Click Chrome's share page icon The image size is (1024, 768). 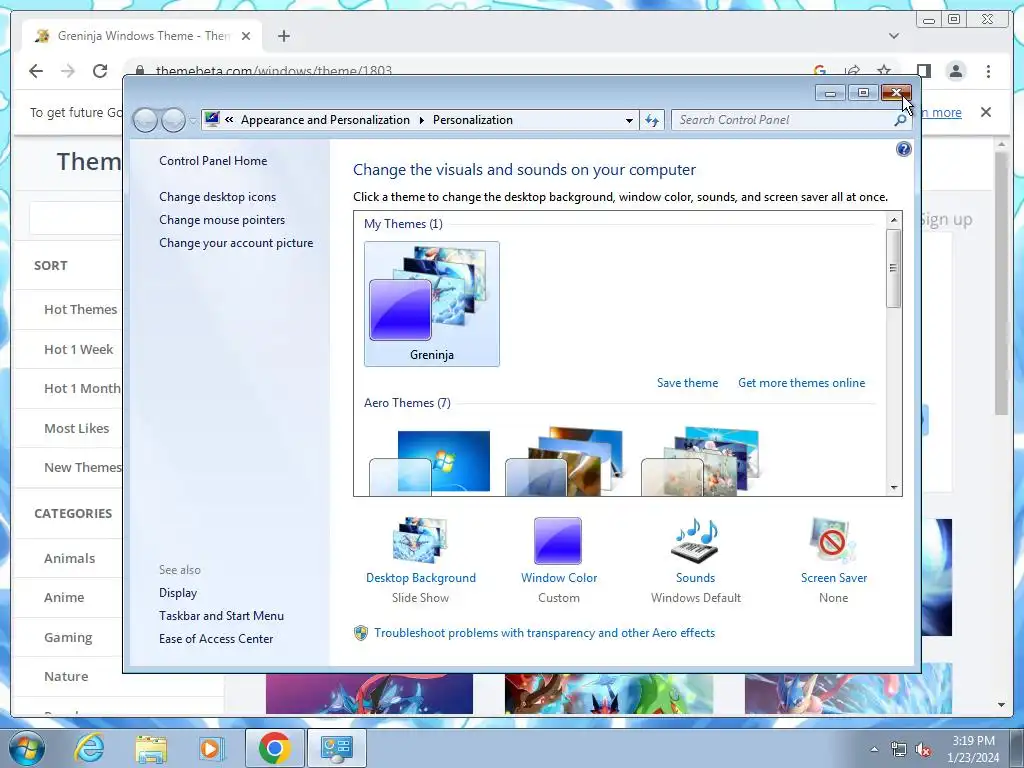852,71
